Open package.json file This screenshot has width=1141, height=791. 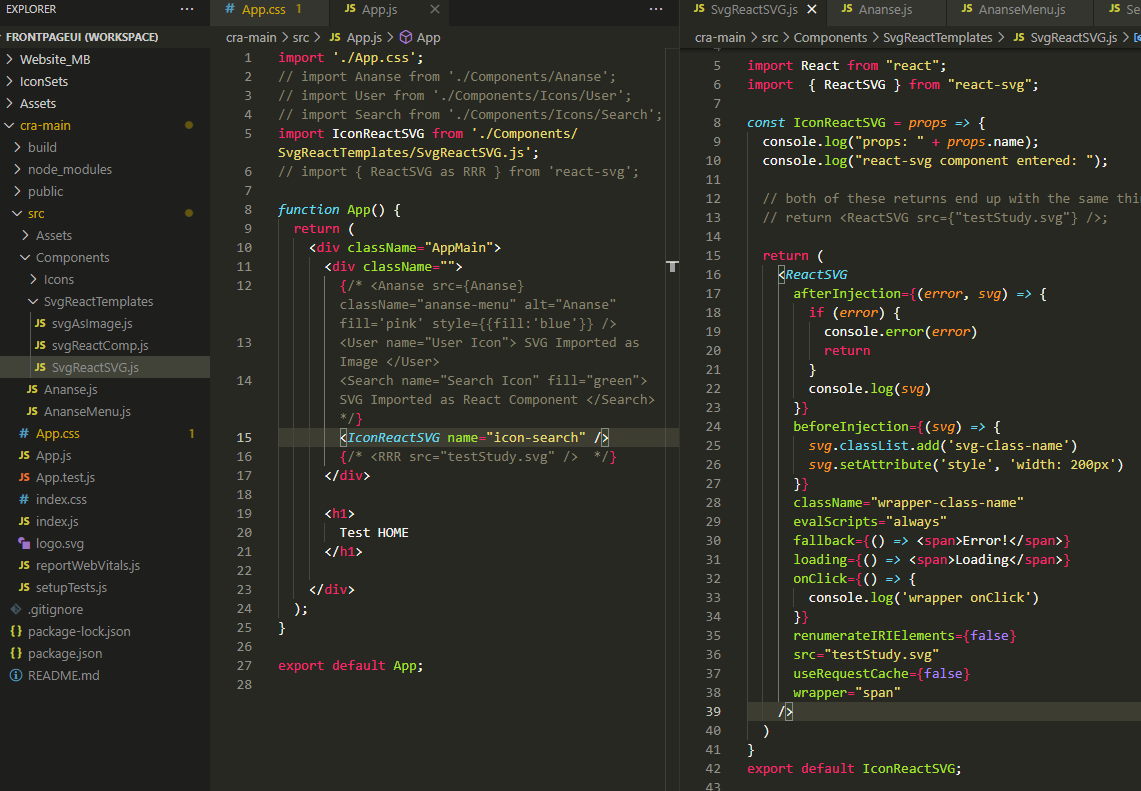pos(105,653)
